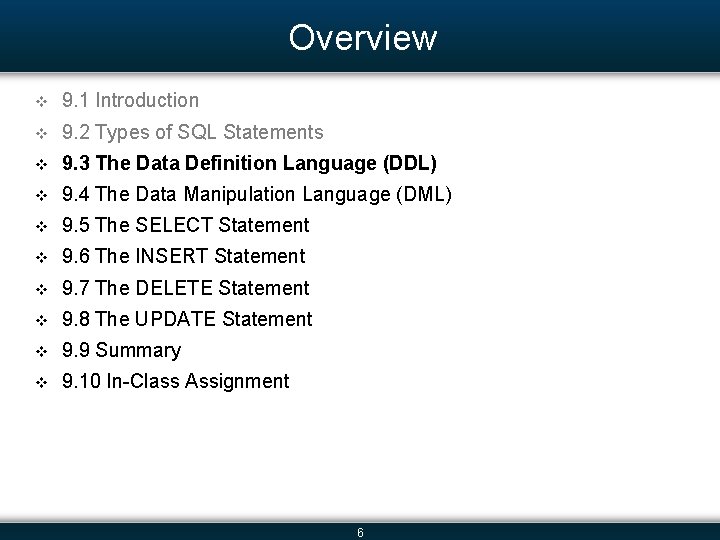
Task: Click the bullet icon beside 9.1 Introduction
Action: click(x=41, y=101)
